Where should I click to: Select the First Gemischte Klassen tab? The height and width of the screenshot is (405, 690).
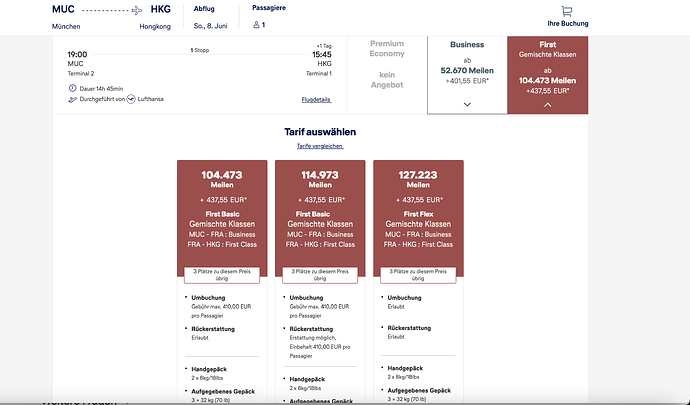[548, 75]
